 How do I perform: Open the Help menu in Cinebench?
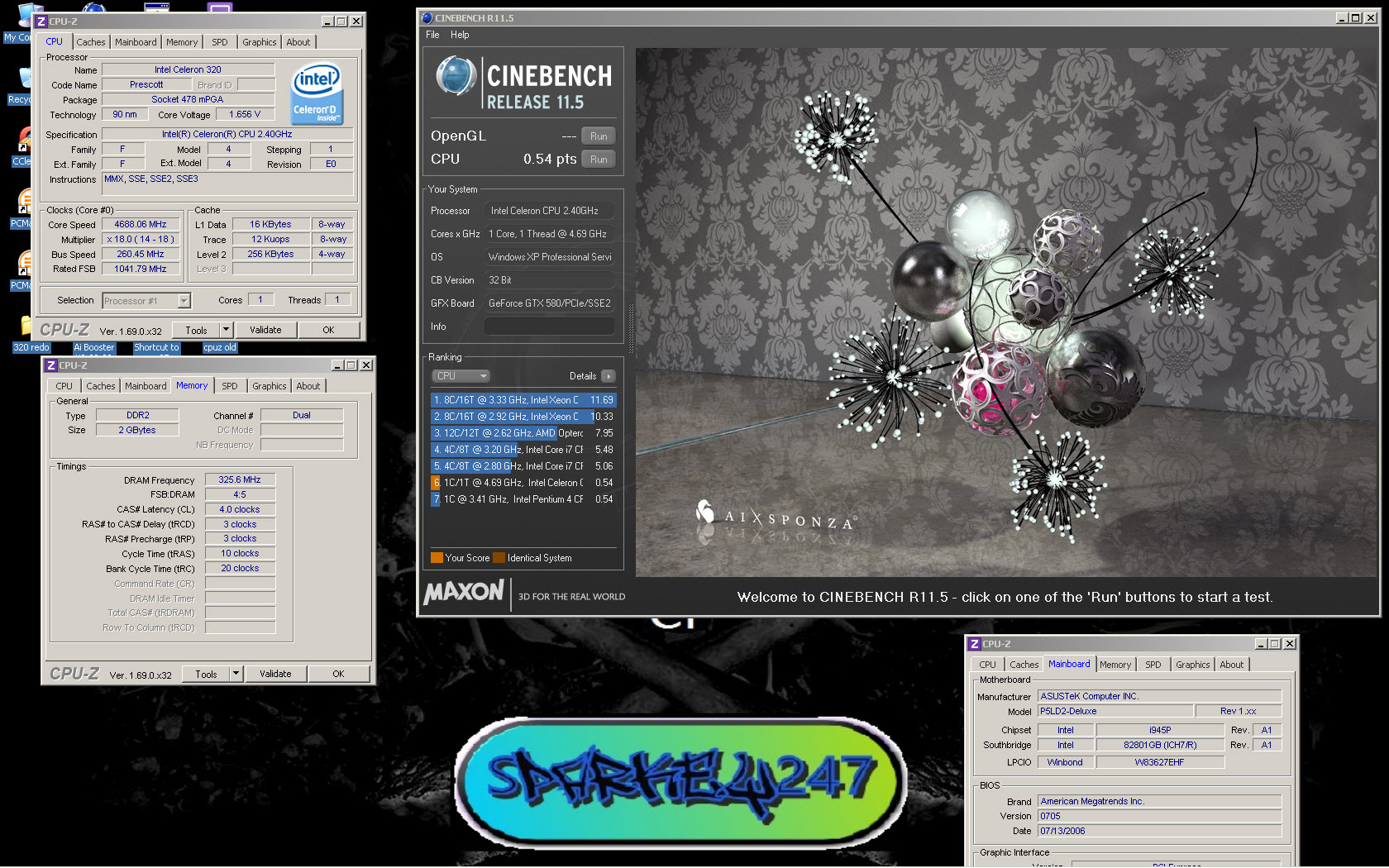point(460,35)
